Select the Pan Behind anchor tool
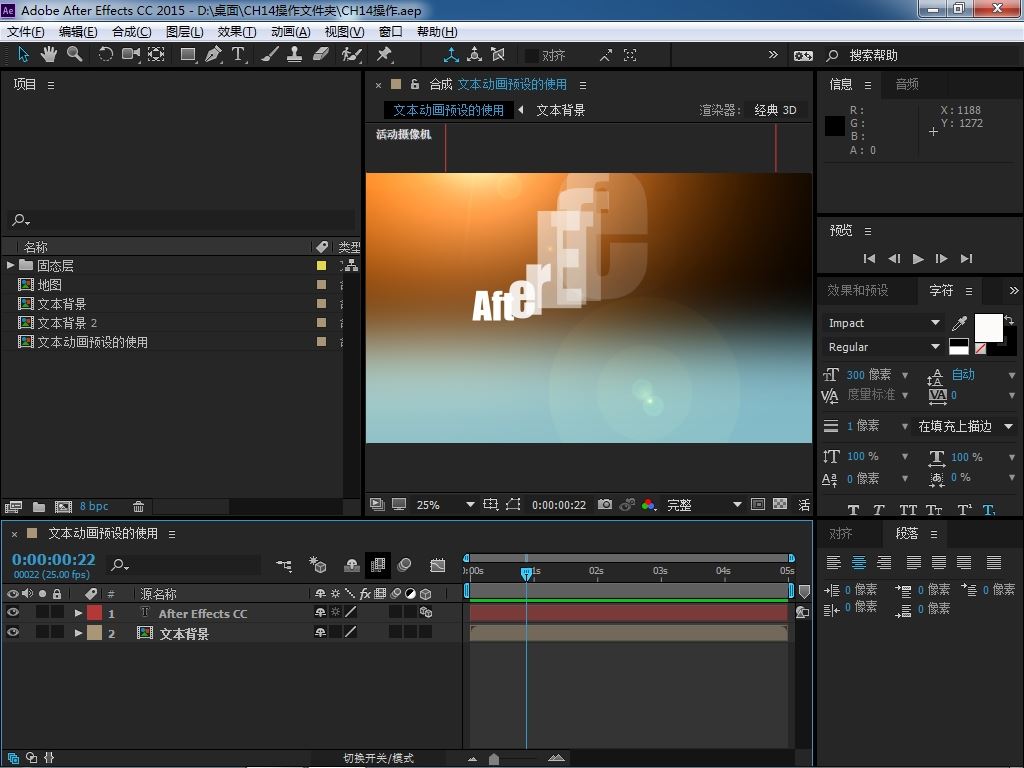This screenshot has width=1024, height=768. pyautogui.click(x=156, y=55)
